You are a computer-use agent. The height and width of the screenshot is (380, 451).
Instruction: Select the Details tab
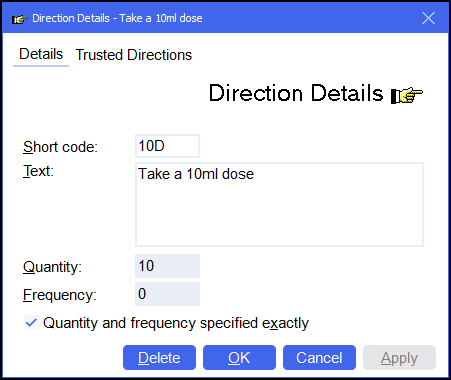41,54
